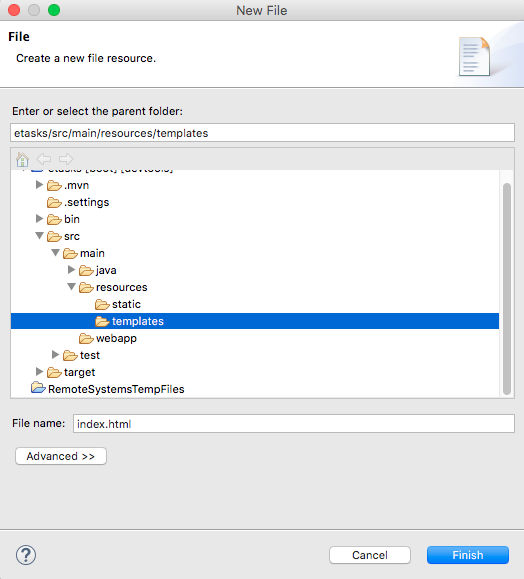Click the Back arrow in tree toolbar
The image size is (524, 579).
point(44,159)
